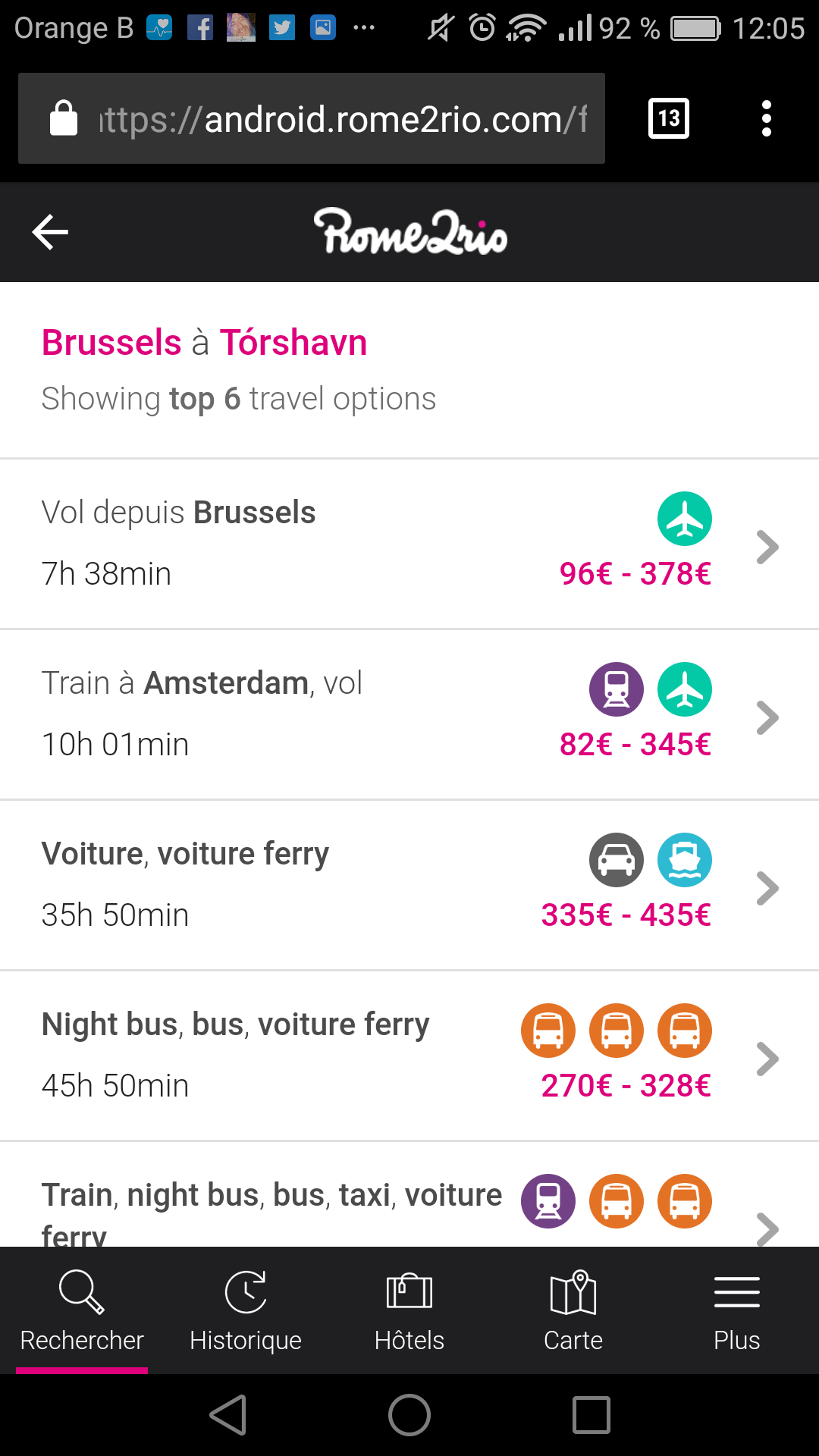Tap the blue ferry icon
Screen dimensions: 819x1456
tap(685, 861)
